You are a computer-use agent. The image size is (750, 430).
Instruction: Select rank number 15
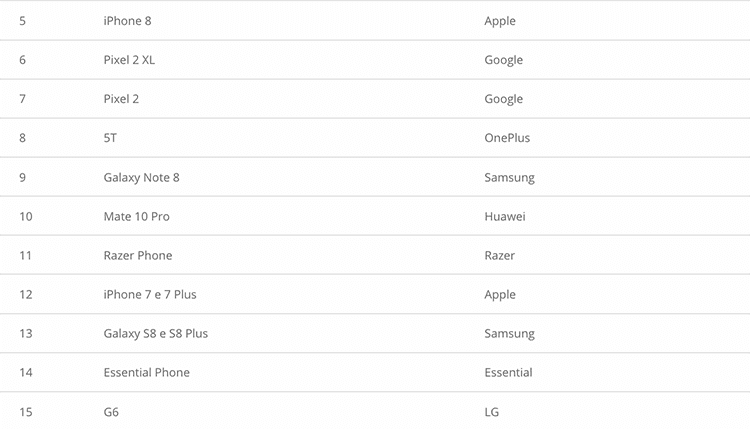pyautogui.click(x=26, y=412)
